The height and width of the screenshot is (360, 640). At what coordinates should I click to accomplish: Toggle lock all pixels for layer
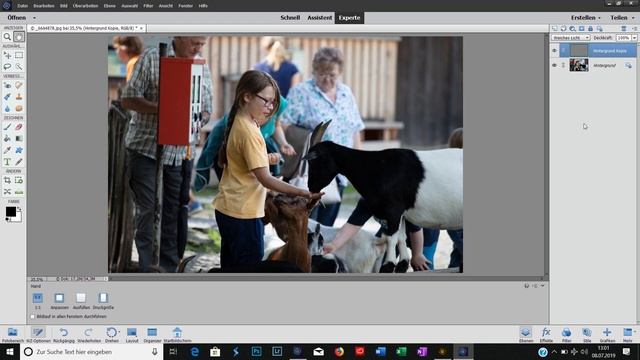click(591, 29)
